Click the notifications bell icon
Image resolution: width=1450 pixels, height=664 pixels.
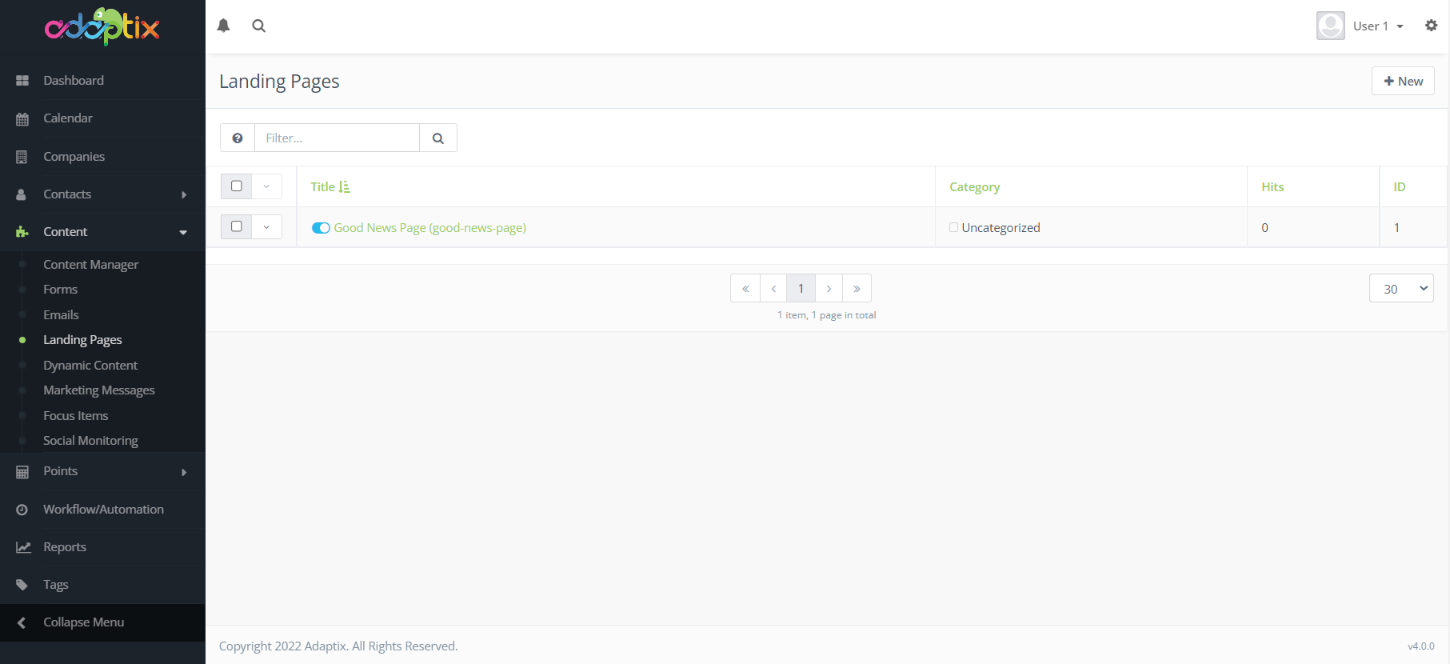coord(223,25)
